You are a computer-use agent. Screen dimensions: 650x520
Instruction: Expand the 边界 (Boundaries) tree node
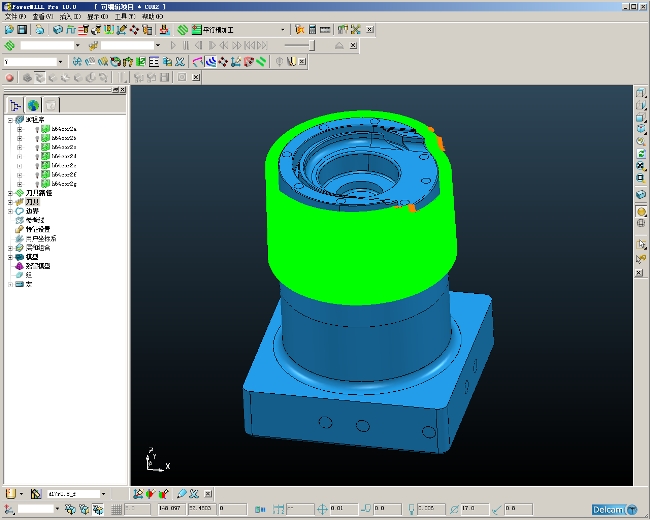coord(10,211)
